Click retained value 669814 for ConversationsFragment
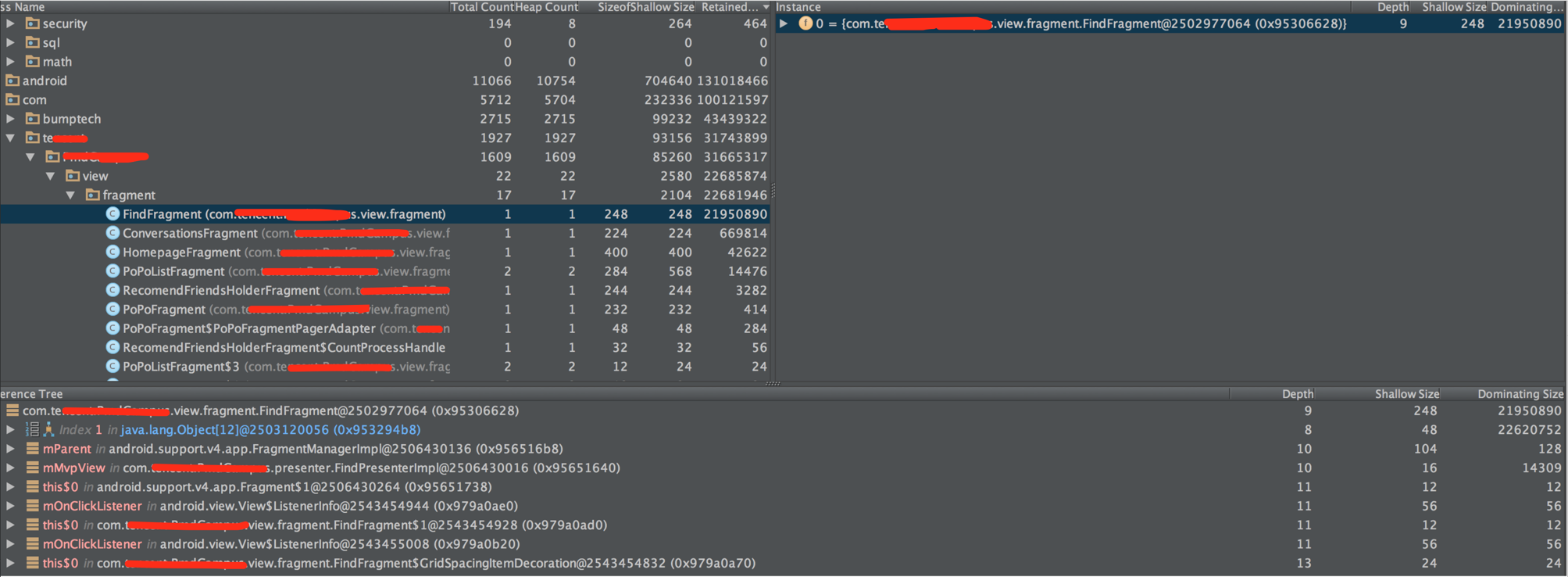This screenshot has width=1568, height=577. 743,233
